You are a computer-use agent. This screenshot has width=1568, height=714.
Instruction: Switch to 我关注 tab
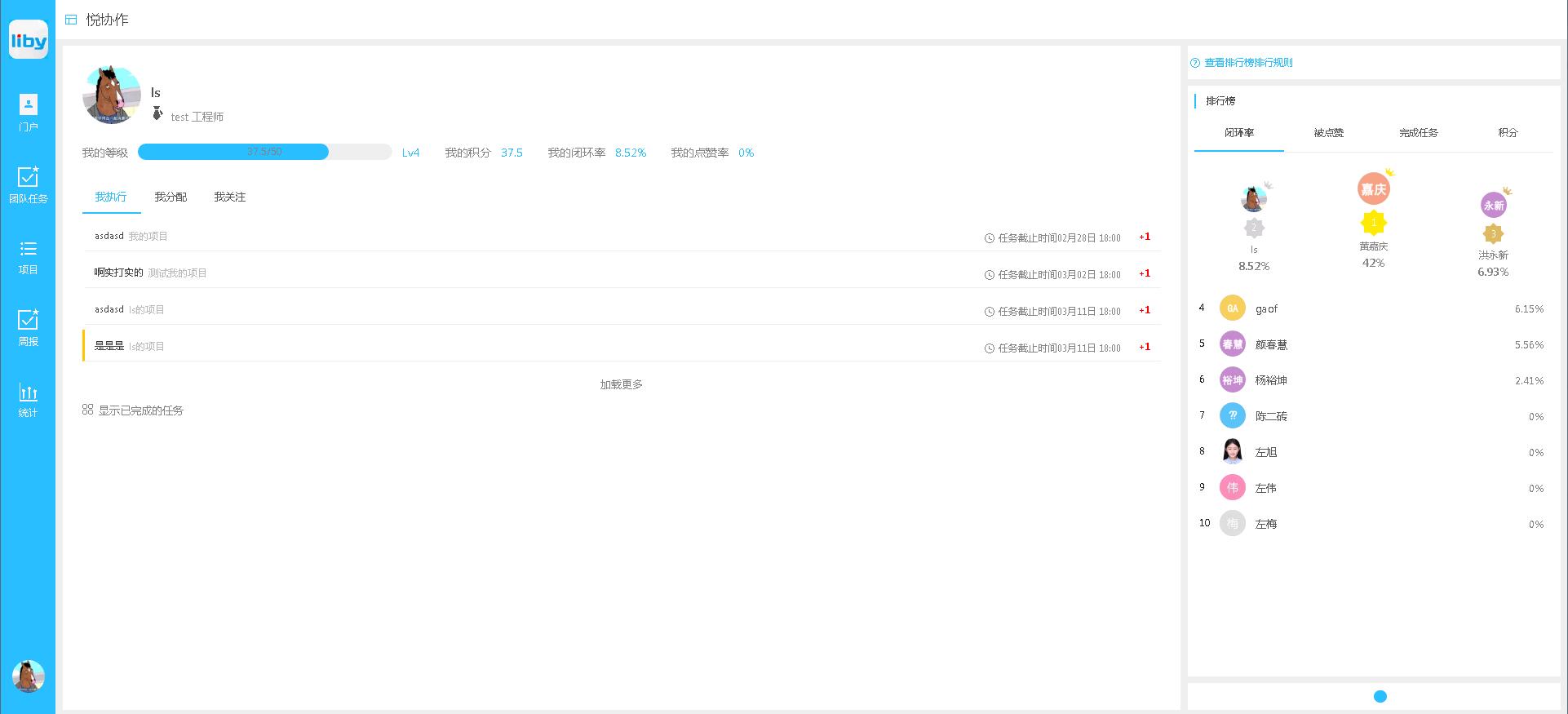point(229,197)
